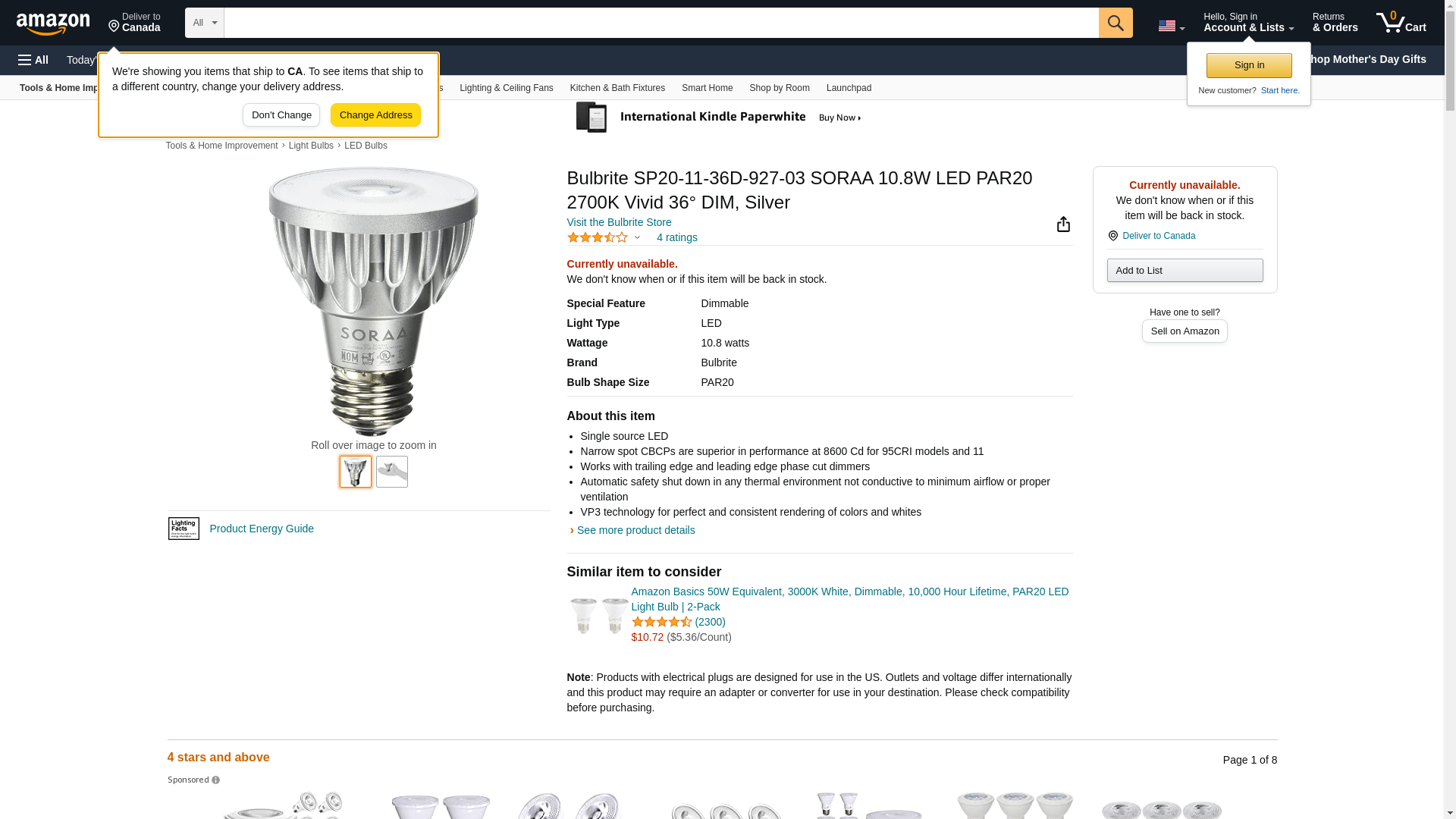Click the Add to List button
1456x819 pixels.
click(x=1185, y=271)
